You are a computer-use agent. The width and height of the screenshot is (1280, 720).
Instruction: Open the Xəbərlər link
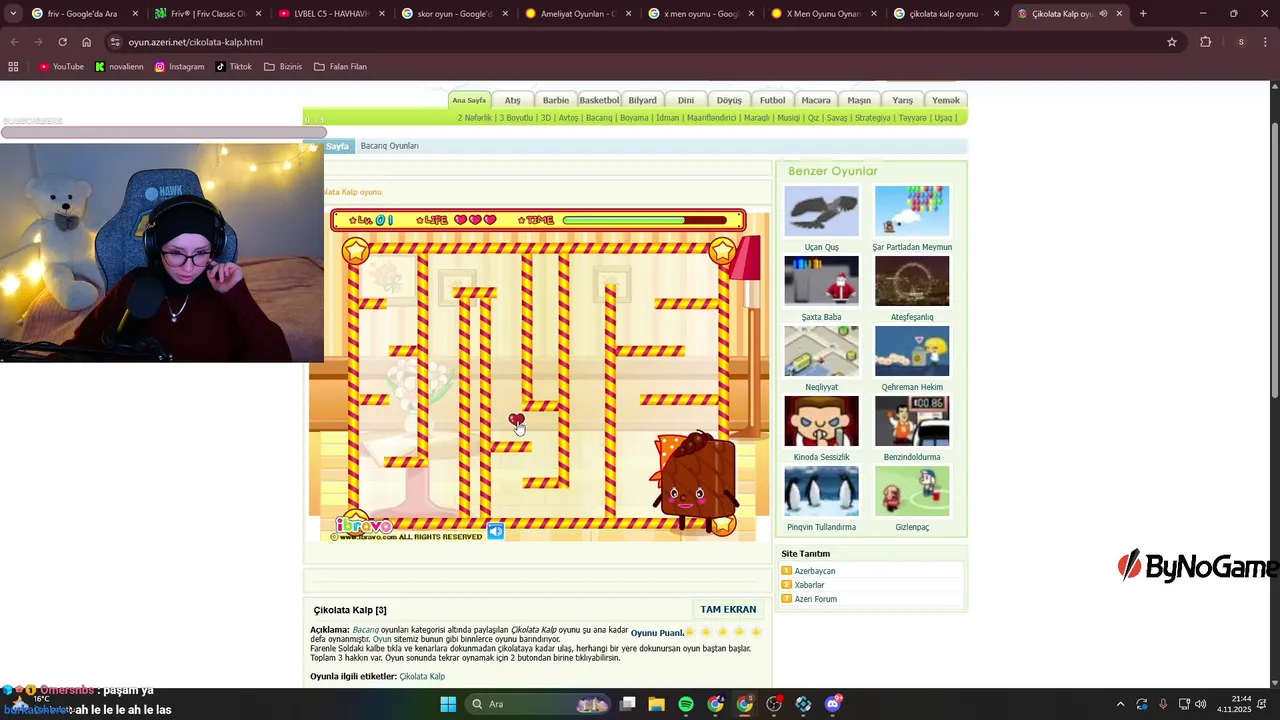tap(810, 585)
